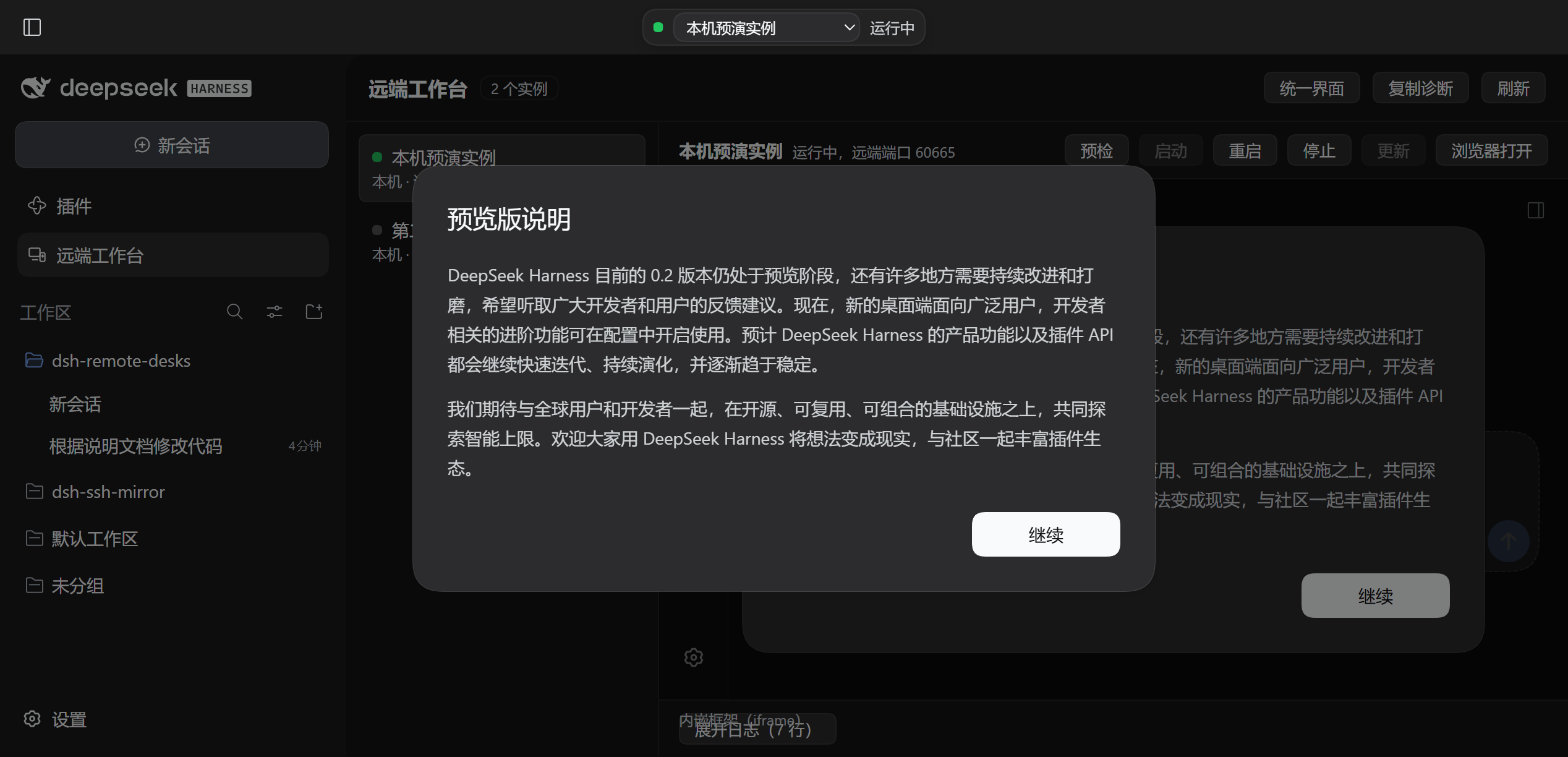Image resolution: width=1568 pixels, height=757 pixels.
Task: Open the 本机预演实例 instance dropdown
Action: tap(766, 28)
